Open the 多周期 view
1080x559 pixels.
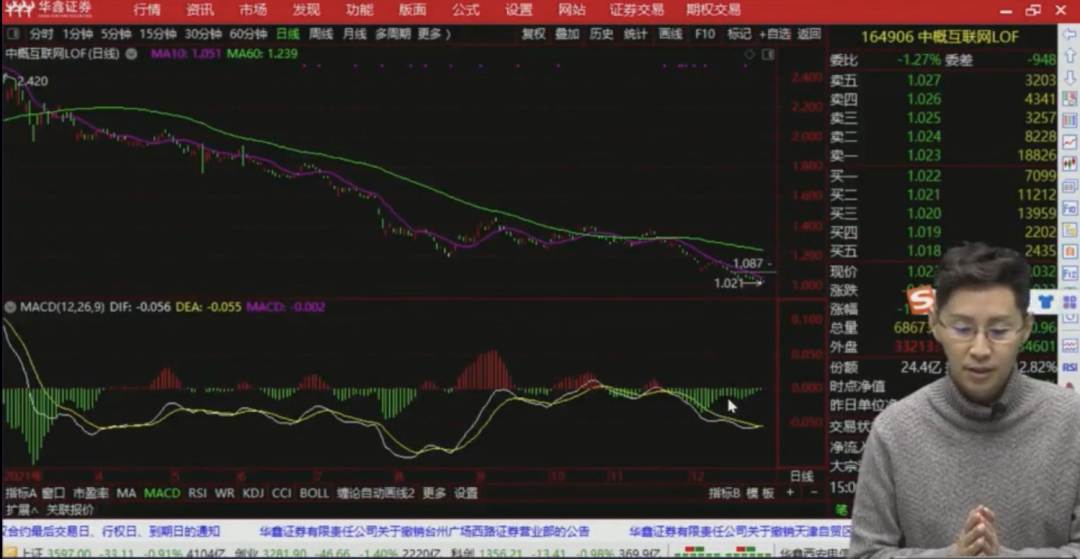pos(393,34)
